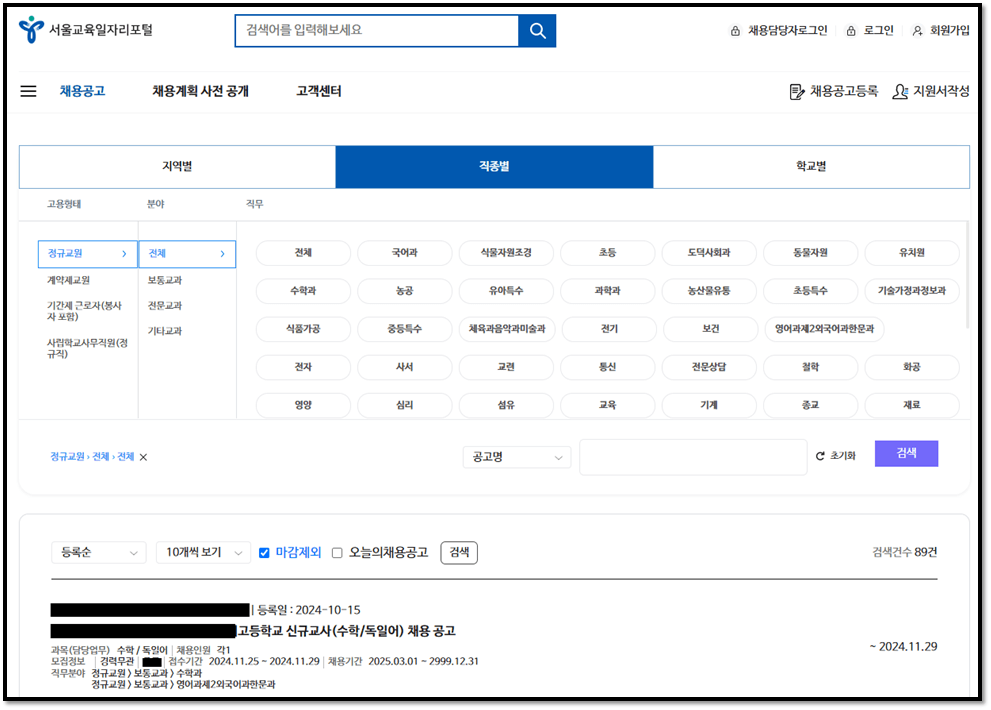Click the purple 검색 search button

[x=906, y=453]
